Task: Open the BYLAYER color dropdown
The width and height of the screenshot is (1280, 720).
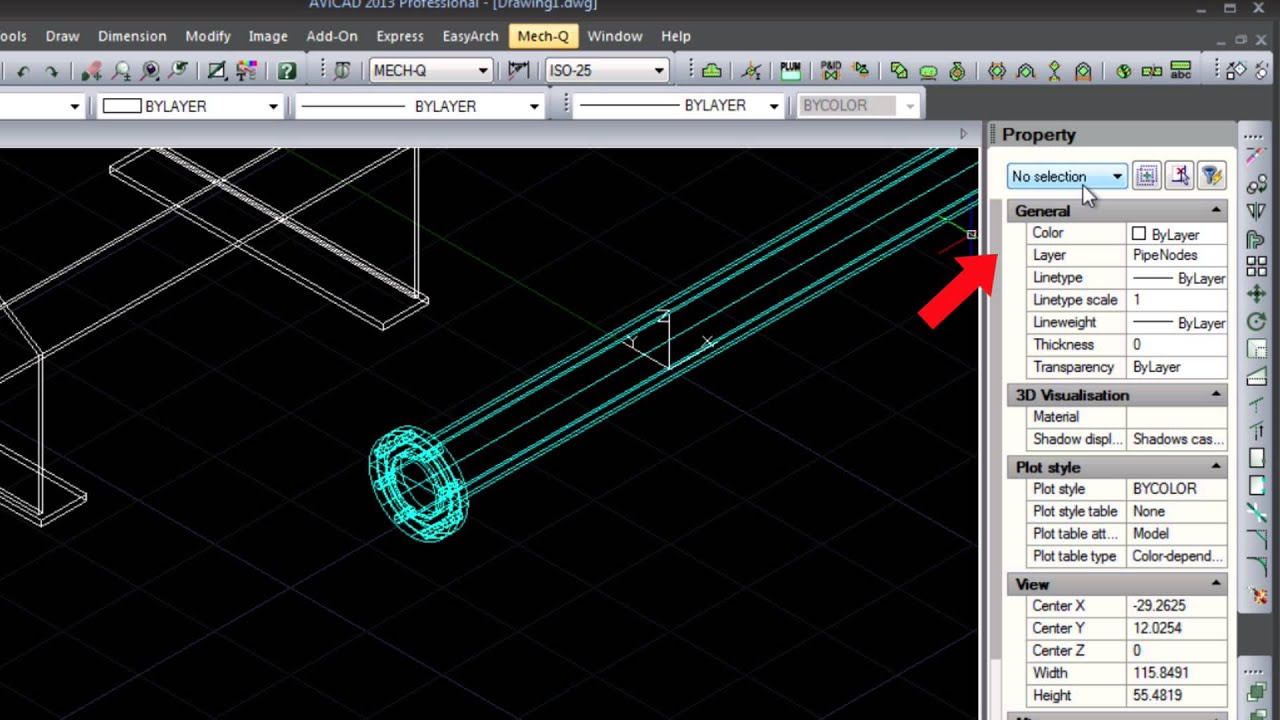Action: pos(273,106)
